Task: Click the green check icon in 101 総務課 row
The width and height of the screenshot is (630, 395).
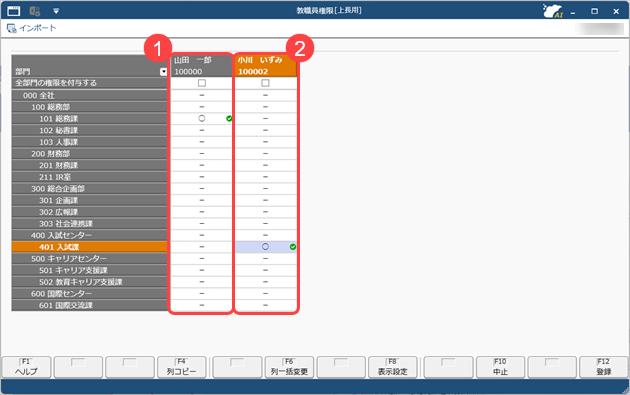Action: (x=229, y=119)
